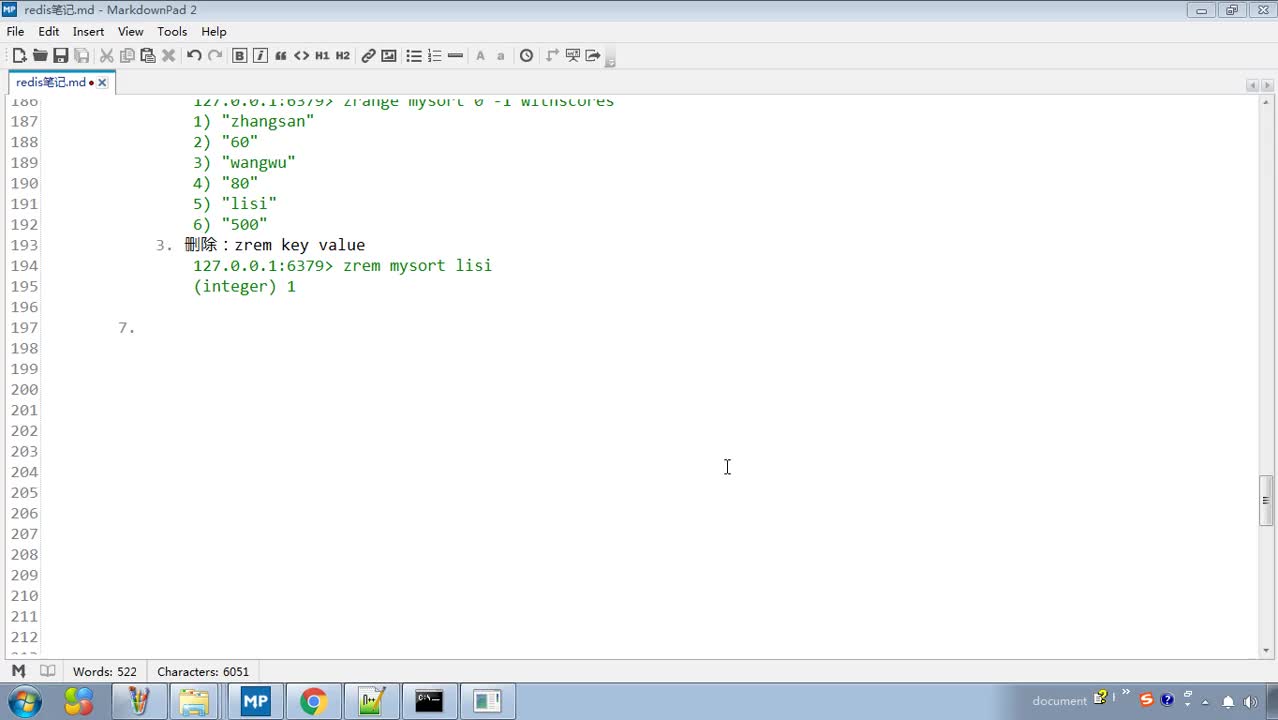This screenshot has width=1278, height=720.
Task: Click the editor scroll-down arrow
Action: pos(1266,650)
